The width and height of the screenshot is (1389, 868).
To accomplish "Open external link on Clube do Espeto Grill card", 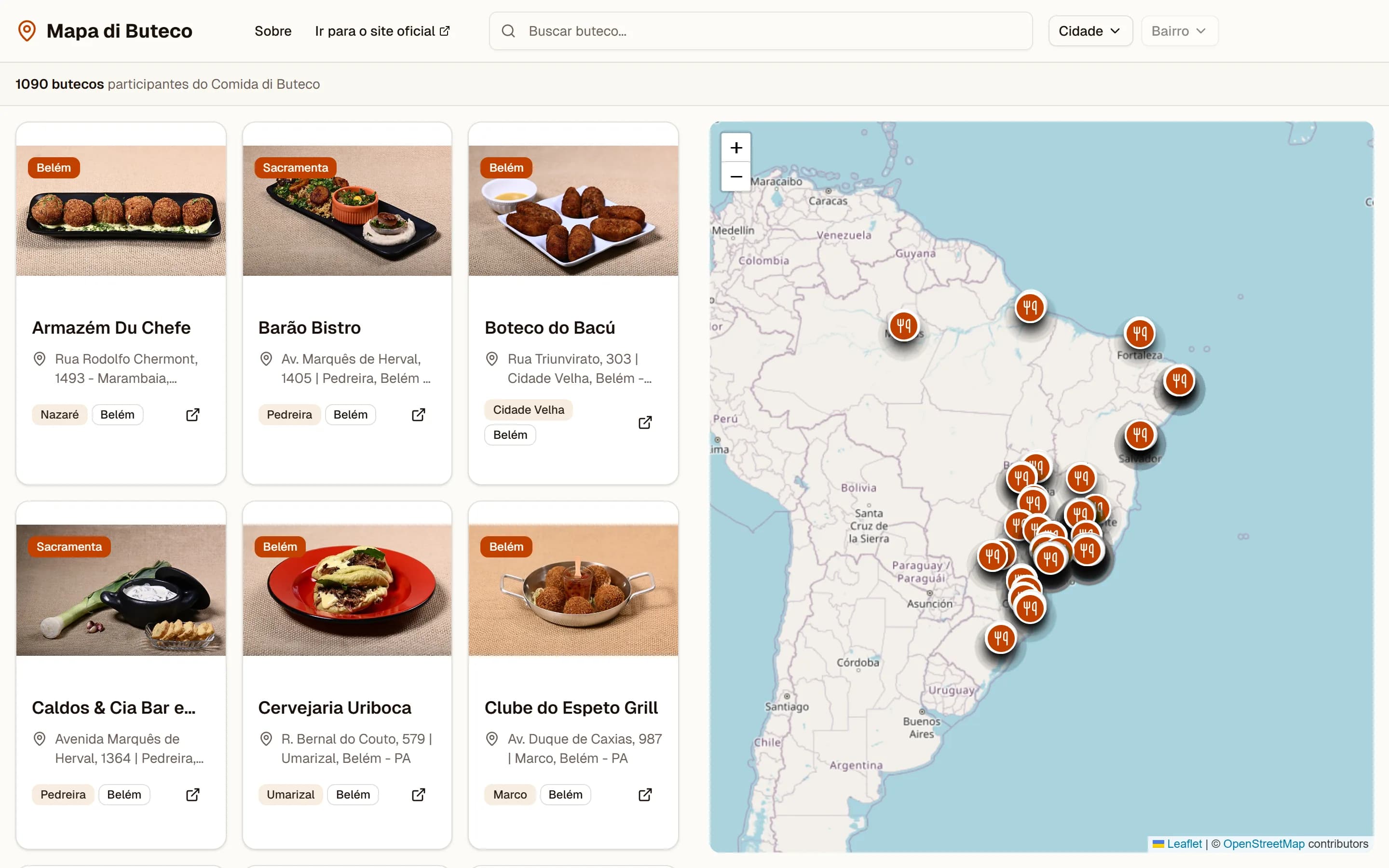I will pyautogui.click(x=645, y=795).
